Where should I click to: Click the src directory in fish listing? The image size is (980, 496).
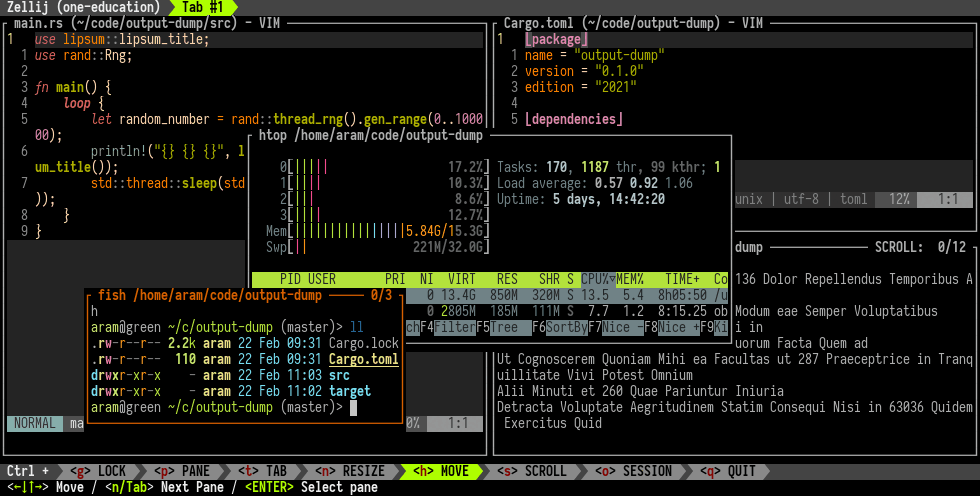point(339,375)
